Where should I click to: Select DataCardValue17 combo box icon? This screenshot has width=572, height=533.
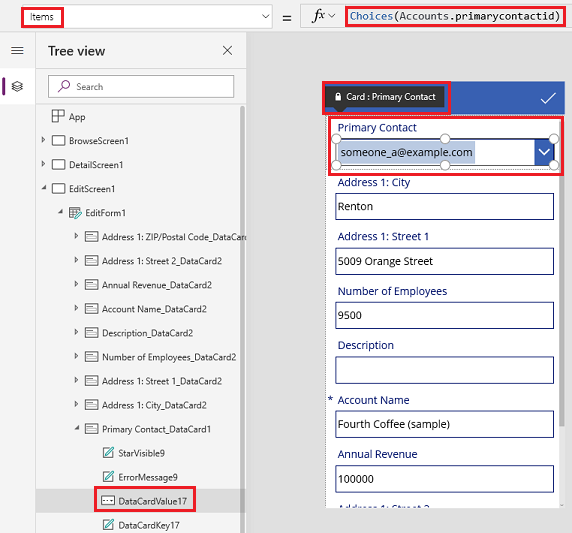108,501
